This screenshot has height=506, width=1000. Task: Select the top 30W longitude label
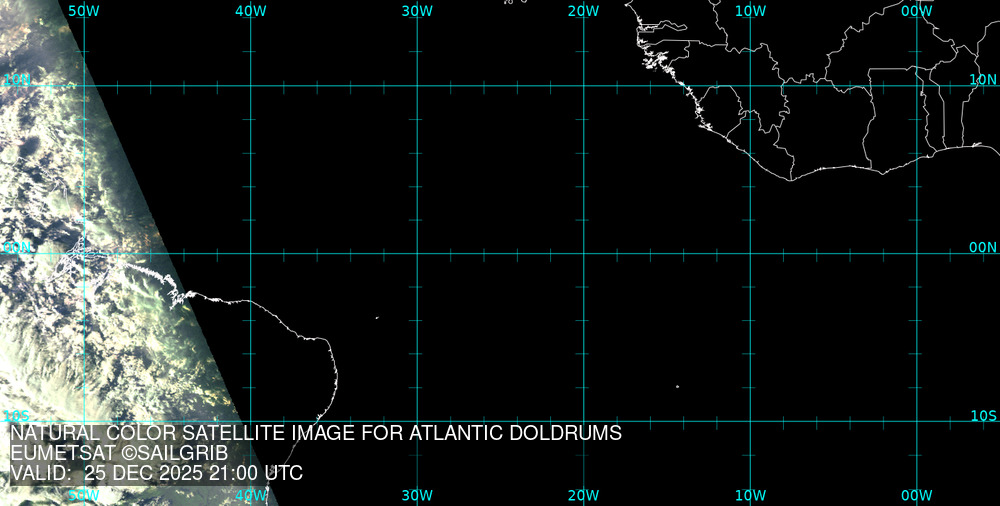click(x=417, y=11)
